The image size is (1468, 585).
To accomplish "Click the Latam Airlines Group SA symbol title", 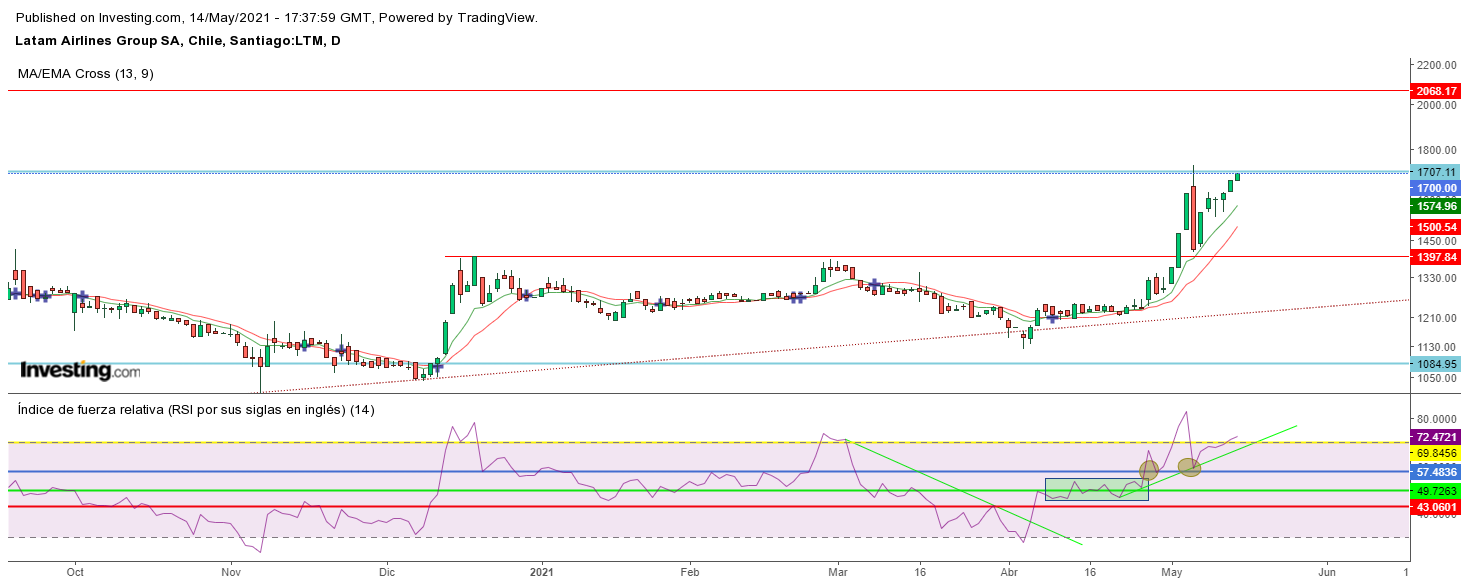I will 178,41.
